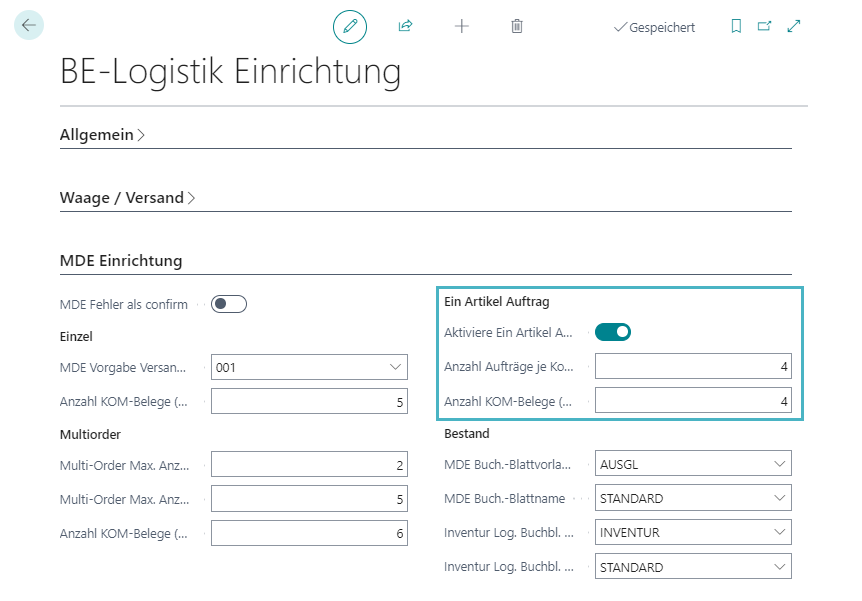
Task: Click the edit pencil icon
Action: [x=350, y=26]
